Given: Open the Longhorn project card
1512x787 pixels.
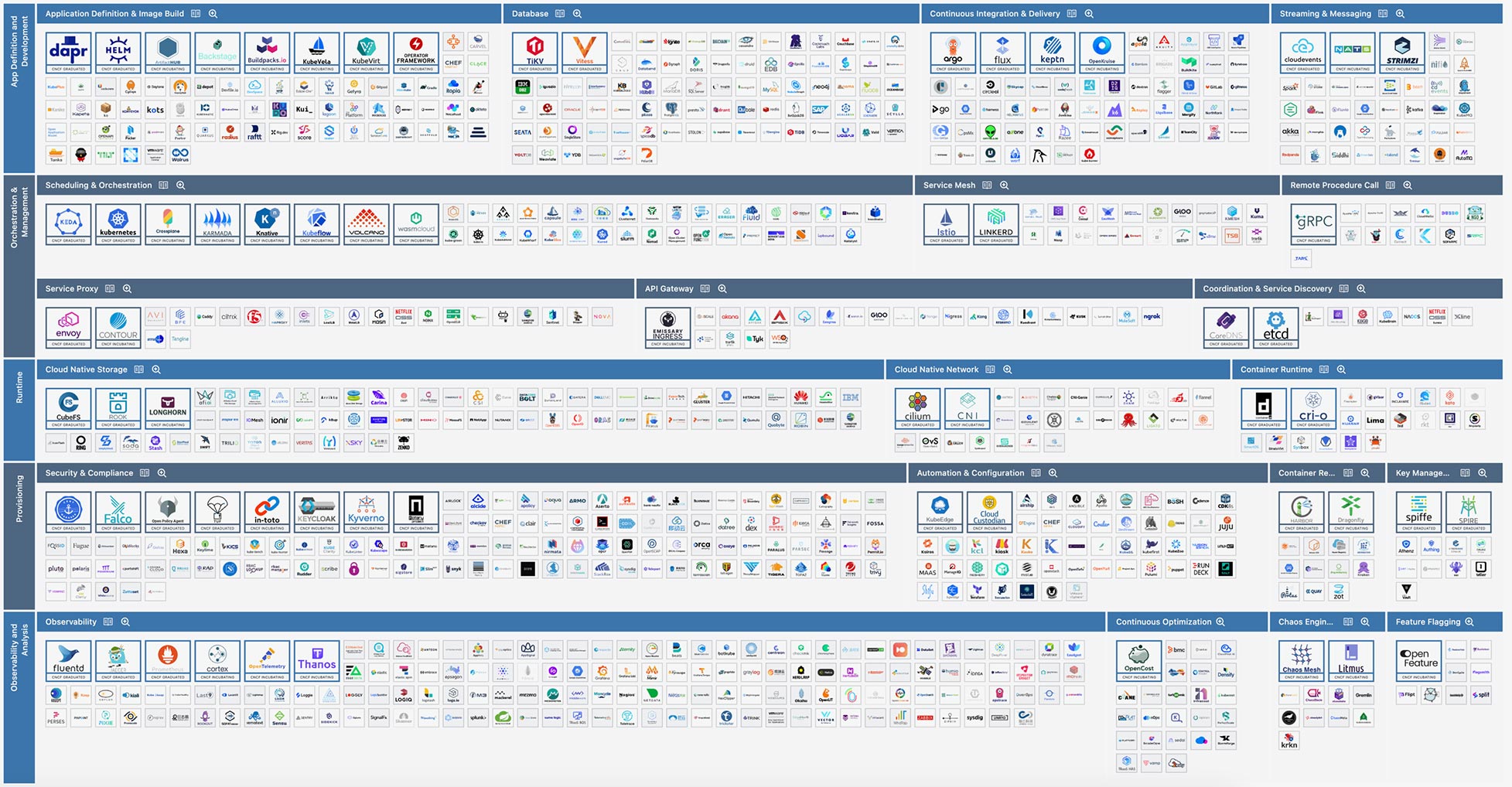Looking at the screenshot, I should 168,409.
